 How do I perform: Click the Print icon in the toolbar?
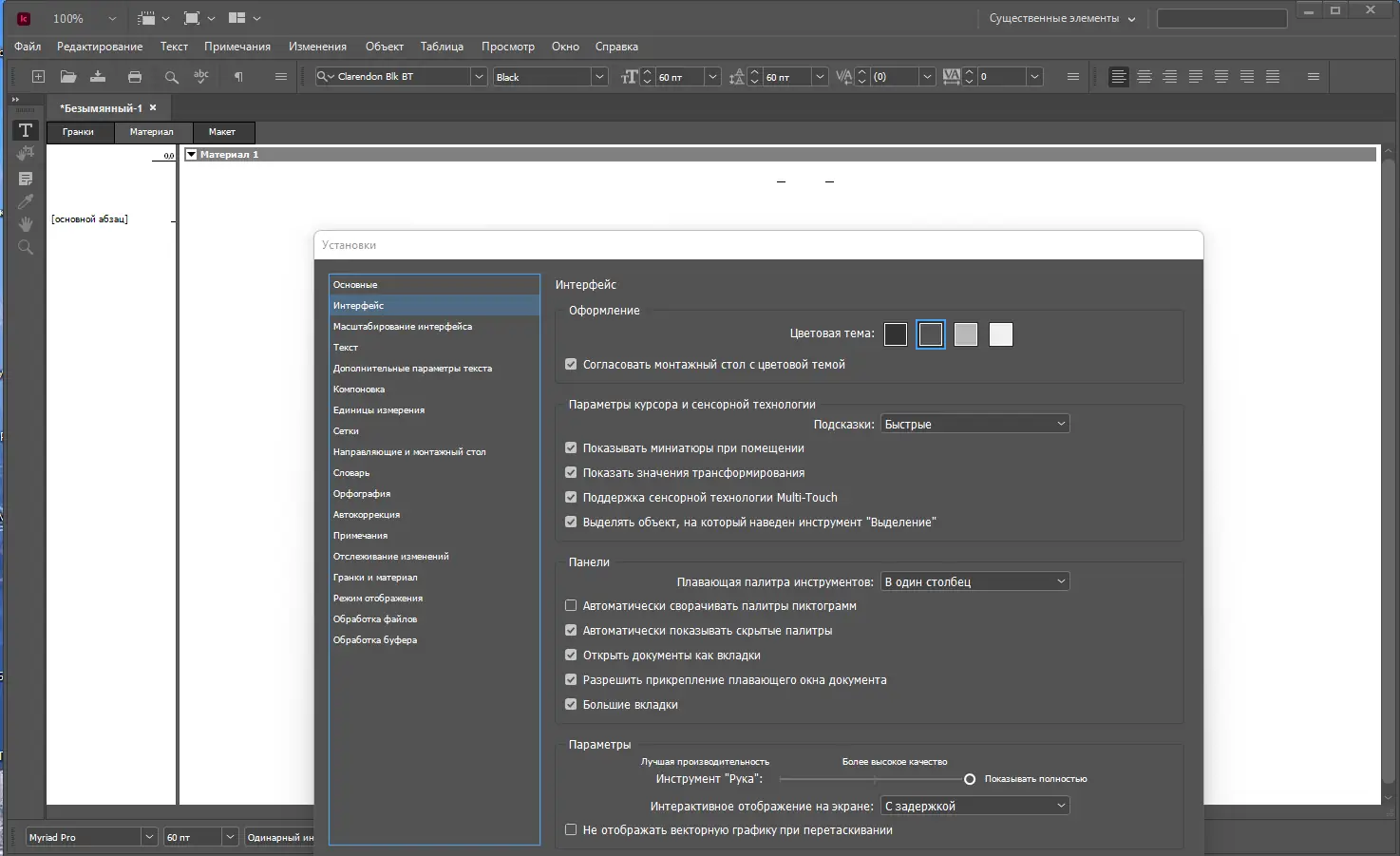(135, 77)
